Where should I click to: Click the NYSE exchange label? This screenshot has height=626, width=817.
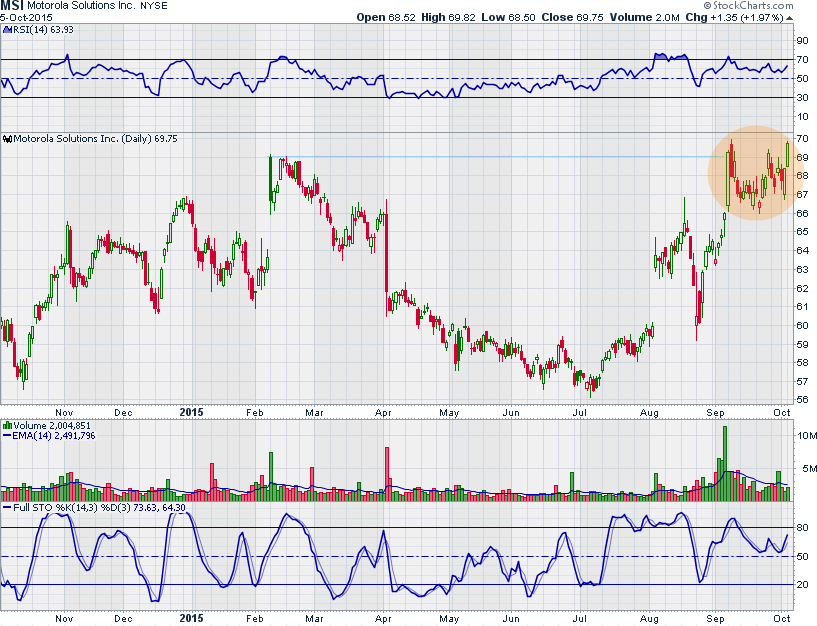[154, 6]
